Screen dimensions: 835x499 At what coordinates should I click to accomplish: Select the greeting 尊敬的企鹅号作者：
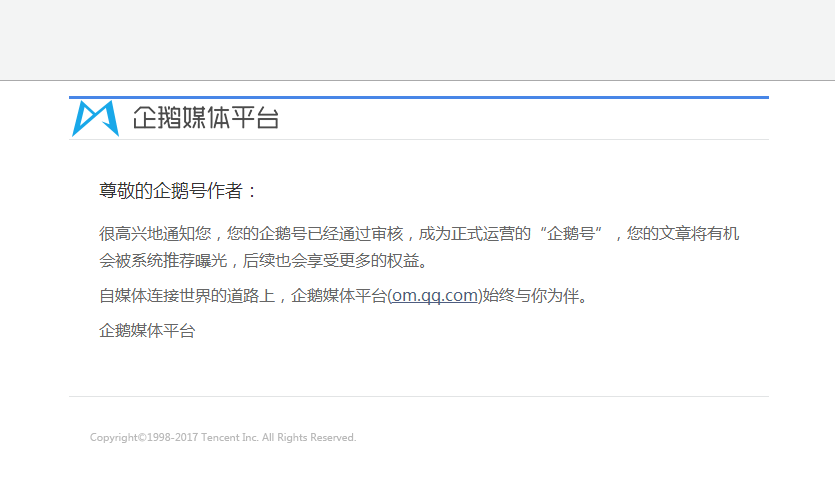pyautogui.click(x=178, y=191)
